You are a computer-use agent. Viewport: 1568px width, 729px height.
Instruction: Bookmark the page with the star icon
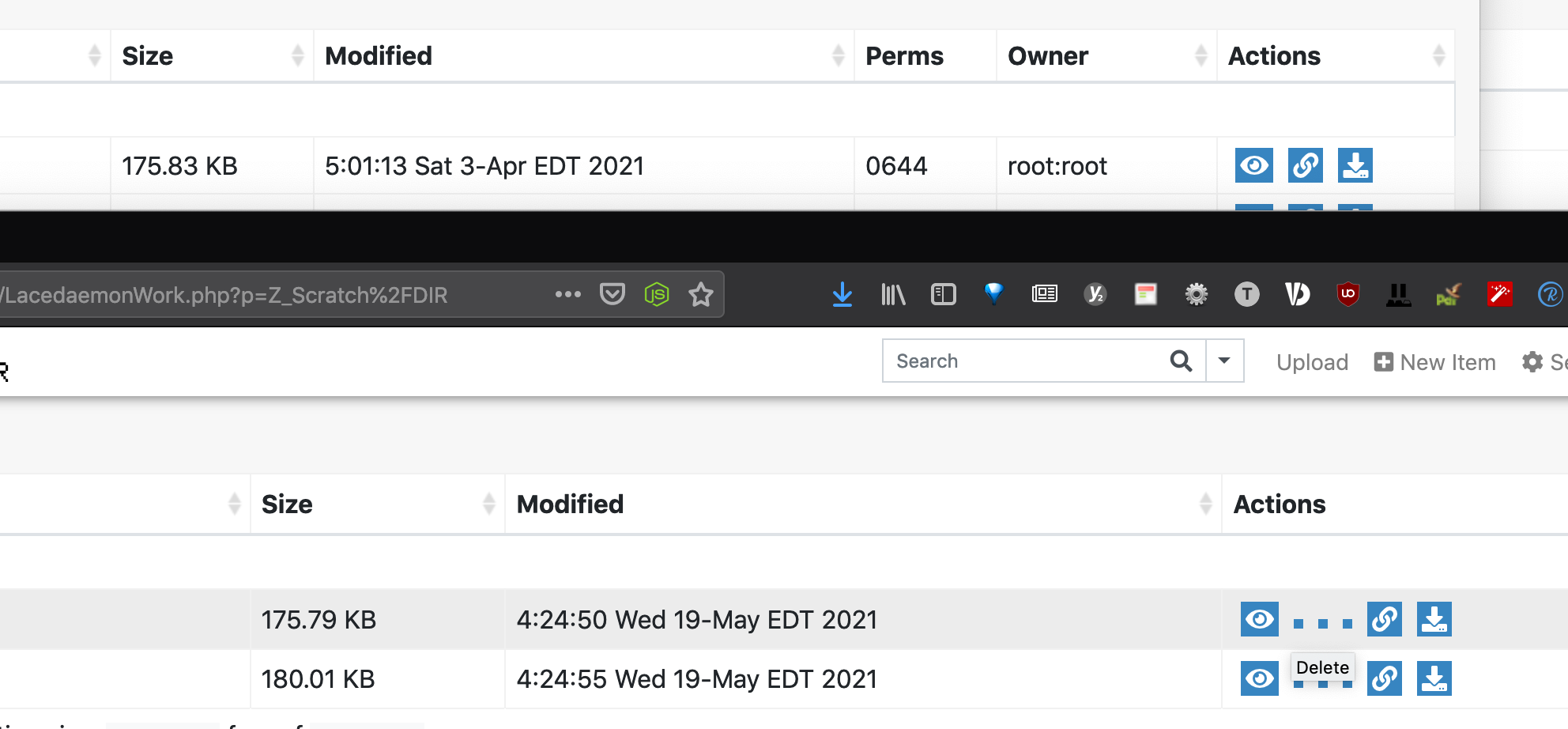tap(700, 294)
